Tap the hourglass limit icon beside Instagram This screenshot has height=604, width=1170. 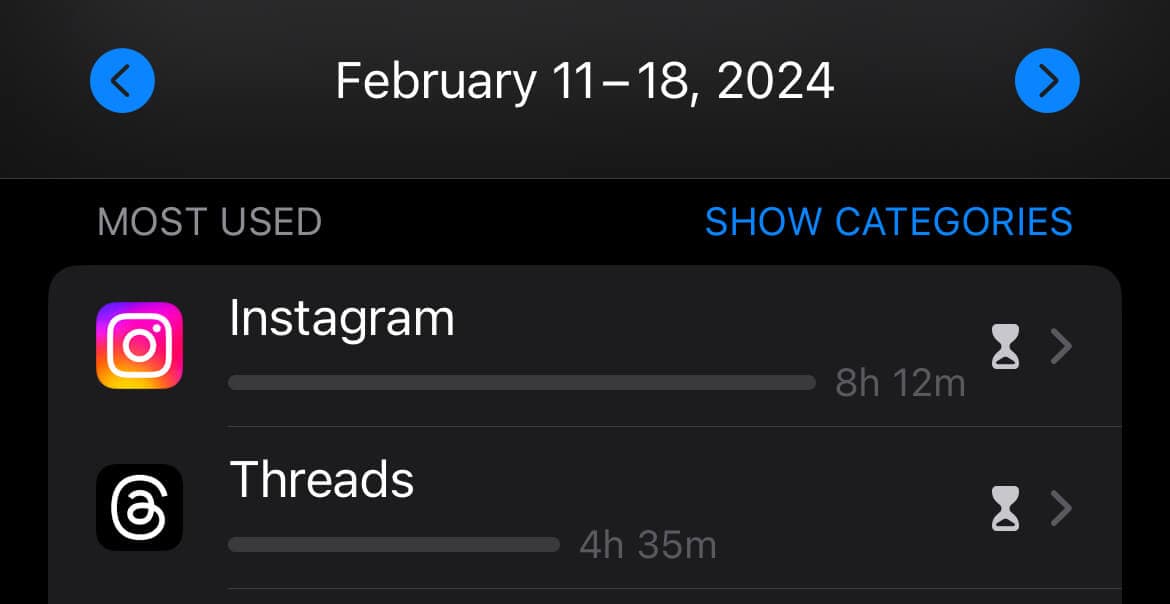[x=1004, y=346]
